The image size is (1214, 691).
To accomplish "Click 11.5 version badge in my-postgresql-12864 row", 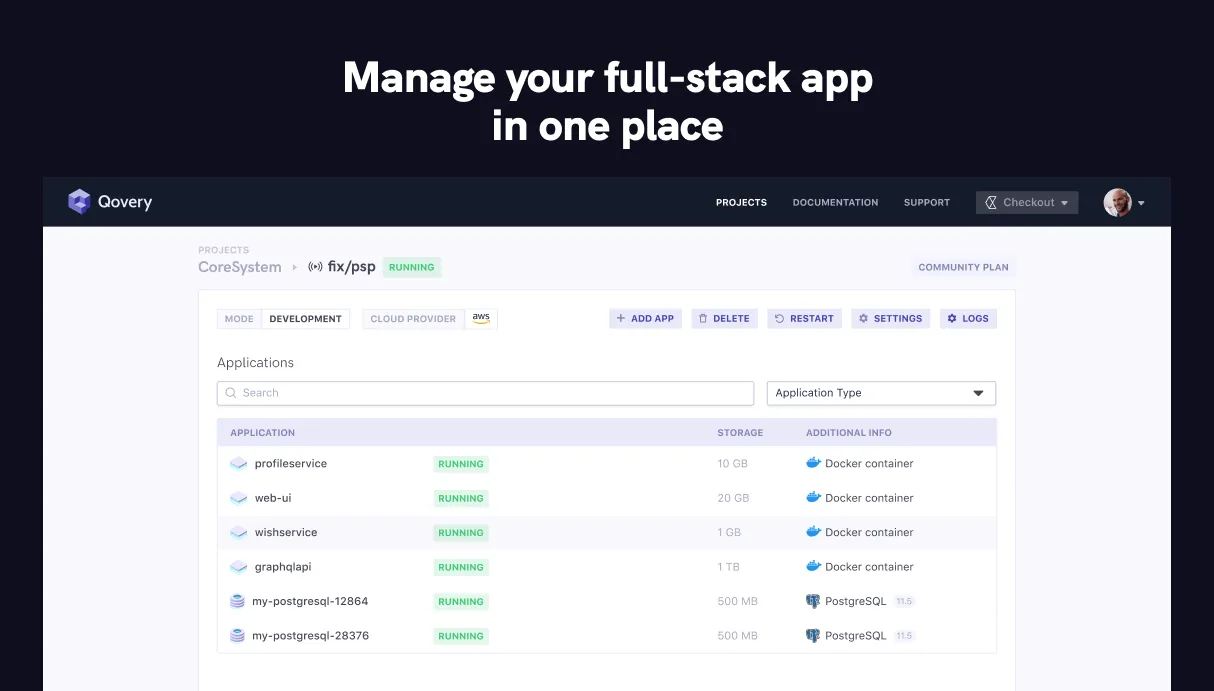I will tap(904, 602).
